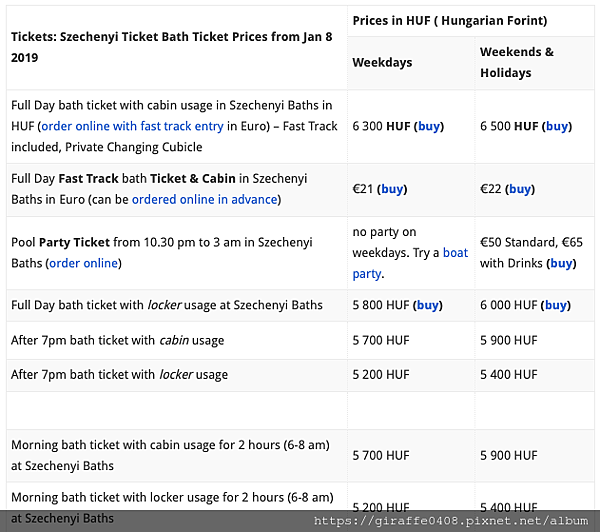This screenshot has width=600, height=532.
Task: Click the 'Full Day locker usage' row description
Action: (167, 305)
